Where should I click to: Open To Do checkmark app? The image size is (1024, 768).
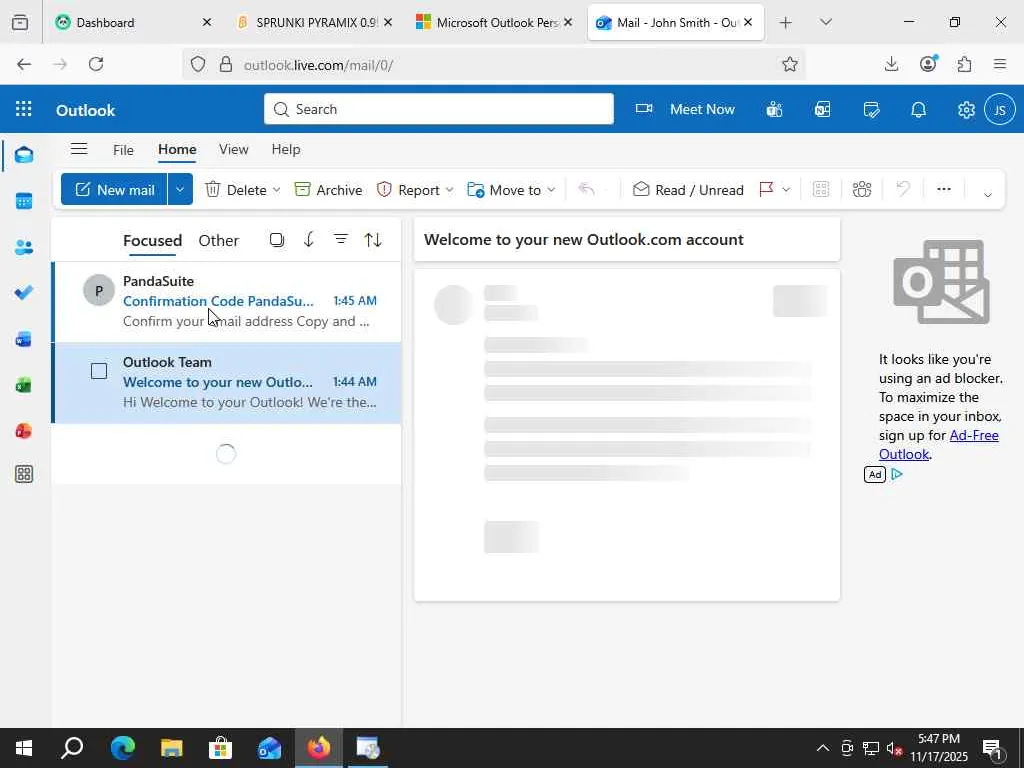(24, 293)
